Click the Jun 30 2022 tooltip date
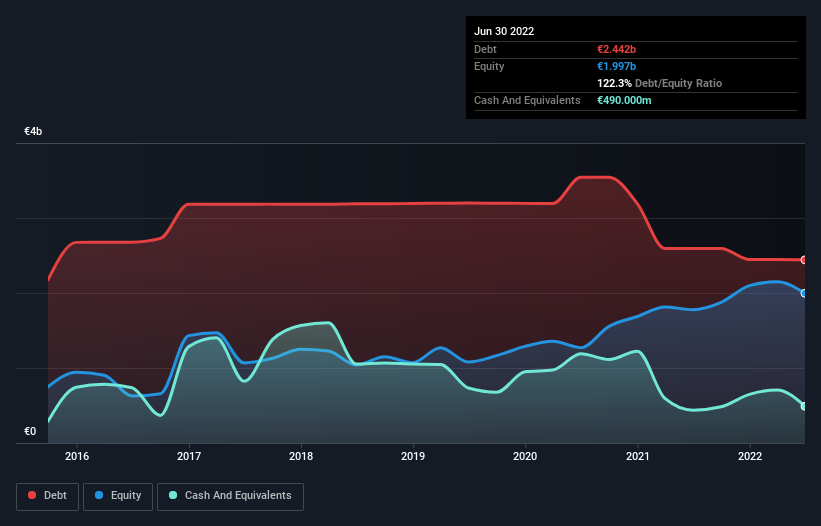 504,31
